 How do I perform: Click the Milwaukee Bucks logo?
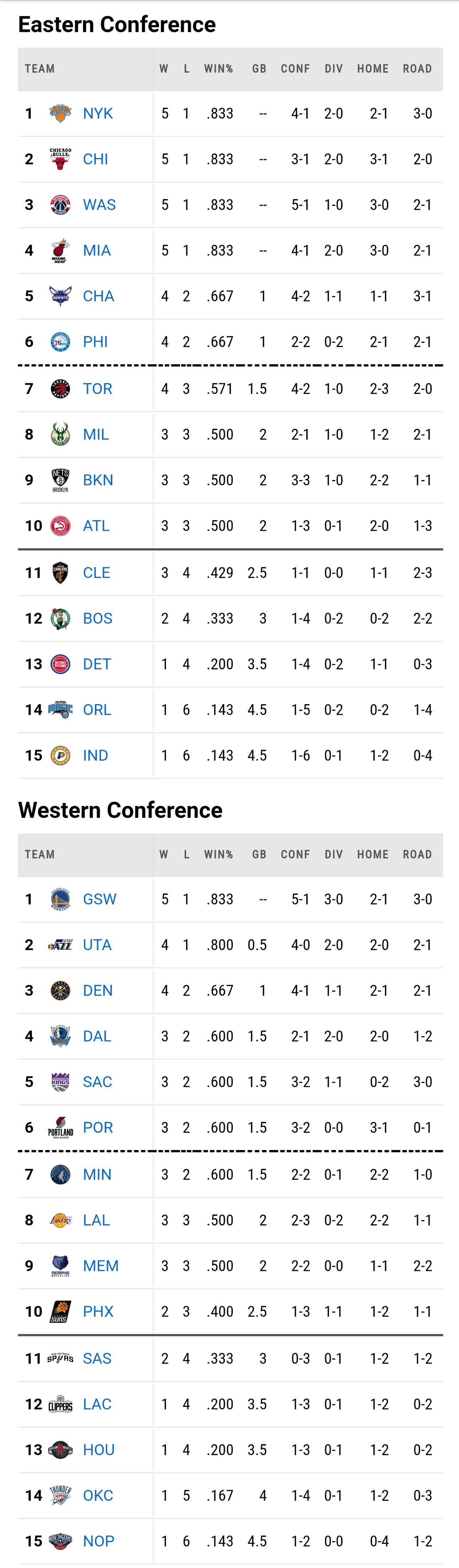(60, 434)
